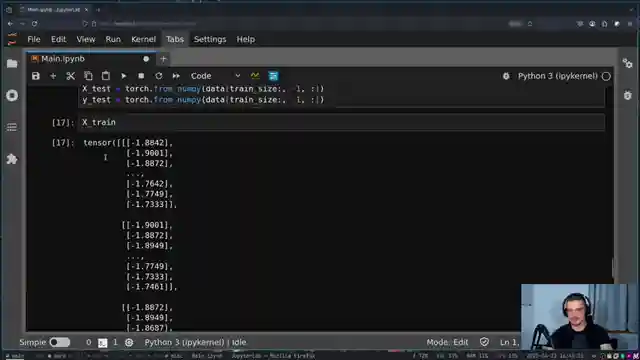Open a new browser tab with the plus
Screen dimensions: 640x360
98,9
